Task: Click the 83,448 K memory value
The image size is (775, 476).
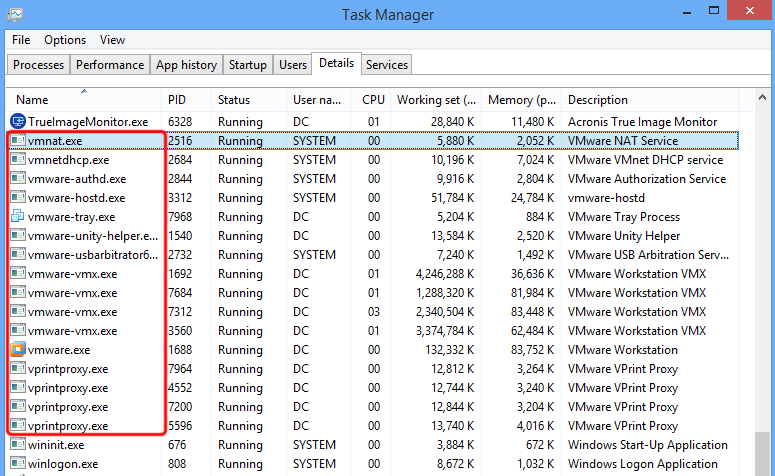Action: (533, 312)
